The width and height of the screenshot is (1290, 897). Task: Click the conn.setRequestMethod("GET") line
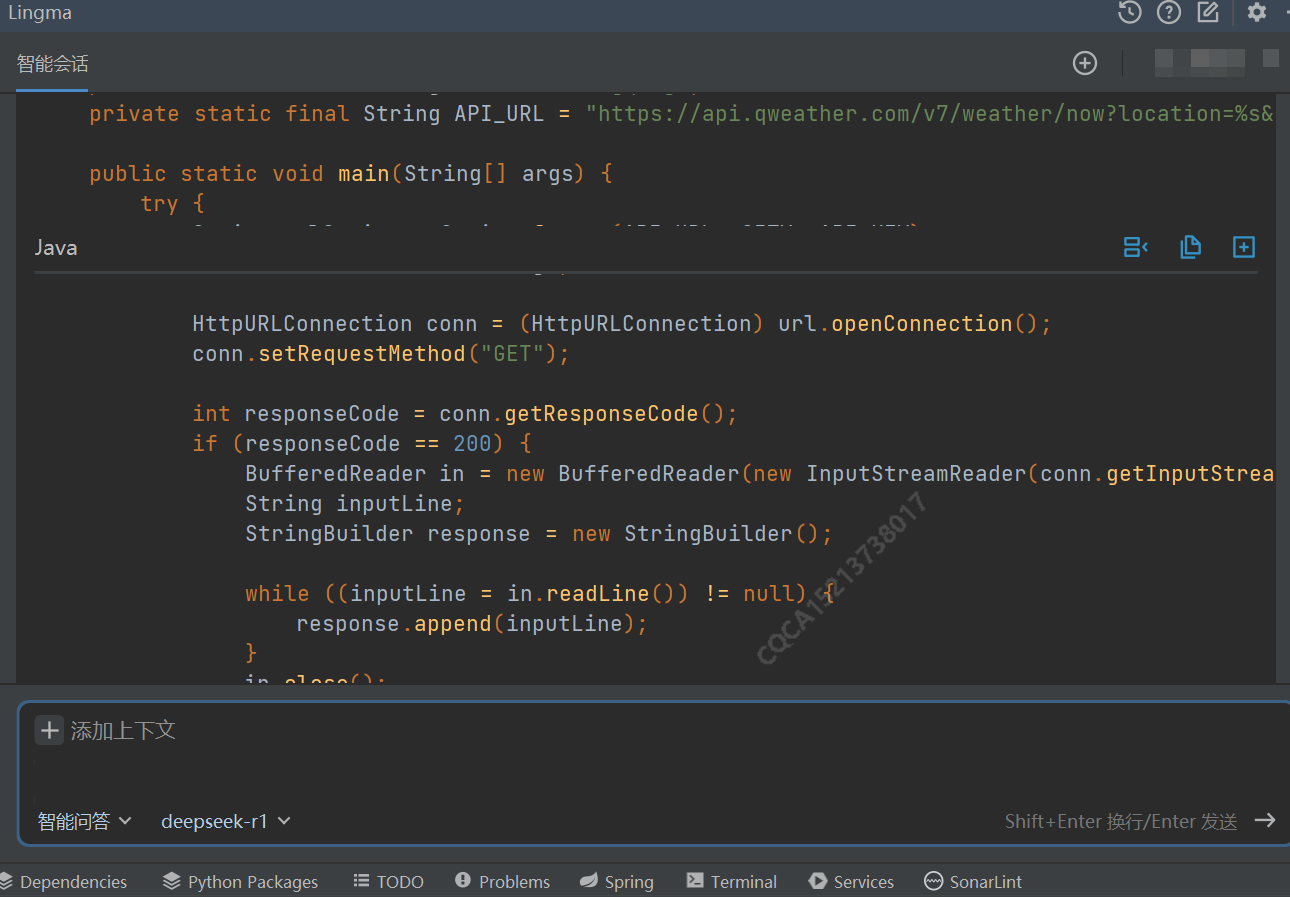(381, 354)
